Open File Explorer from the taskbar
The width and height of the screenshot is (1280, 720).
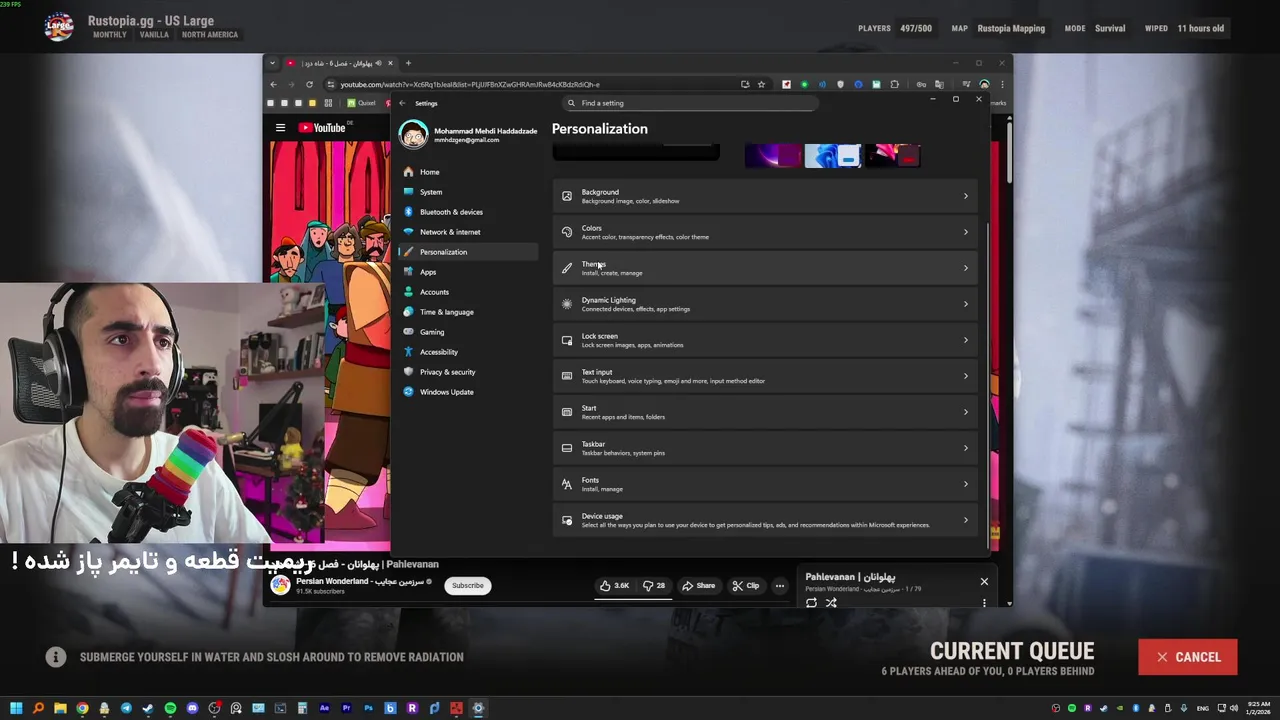click(60, 708)
